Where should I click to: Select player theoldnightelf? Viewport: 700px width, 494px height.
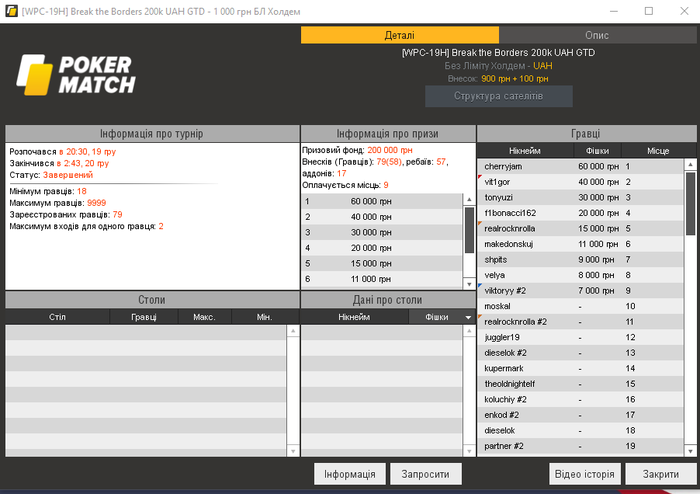click(580, 384)
